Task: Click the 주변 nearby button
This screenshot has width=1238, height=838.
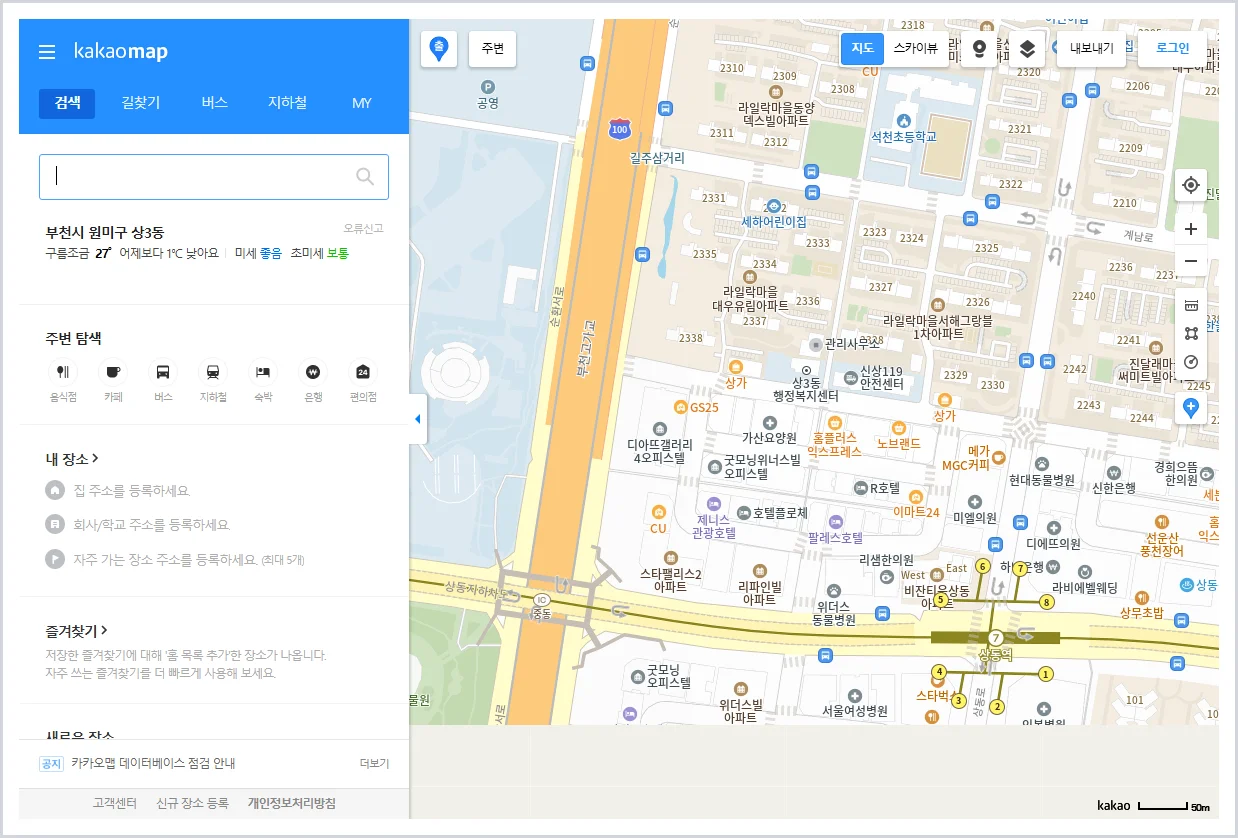Action: coord(492,48)
